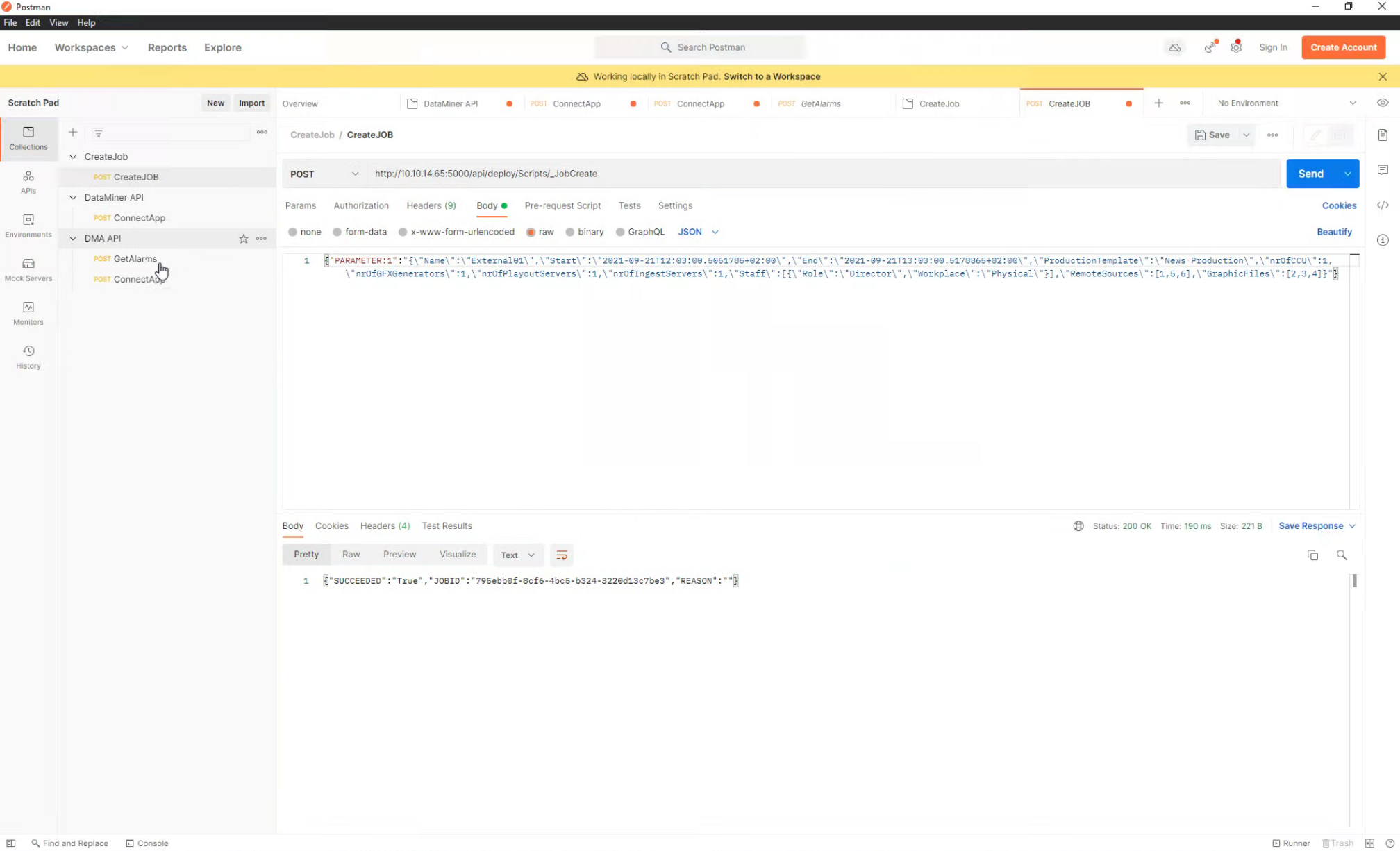
Task: Open the collections list options (three dots)
Action: tap(262, 132)
